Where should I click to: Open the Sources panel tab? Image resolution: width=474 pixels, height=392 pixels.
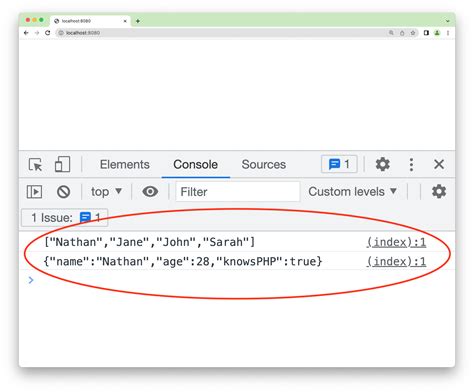[x=264, y=164]
